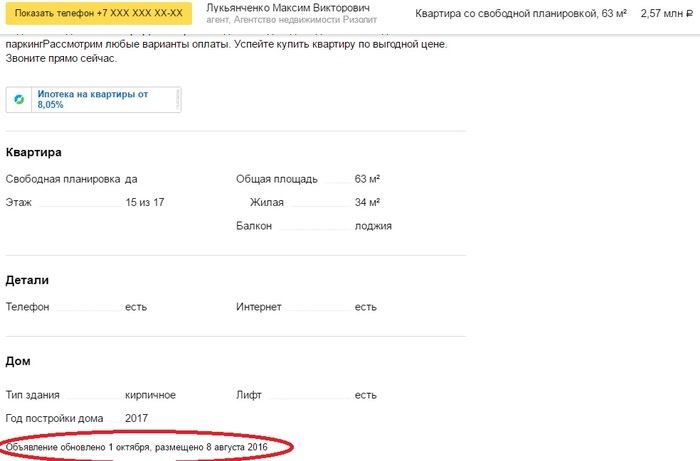The height and width of the screenshot is (461, 700).
Task: Click the 'Свободная планировка' label
Action: point(63,179)
